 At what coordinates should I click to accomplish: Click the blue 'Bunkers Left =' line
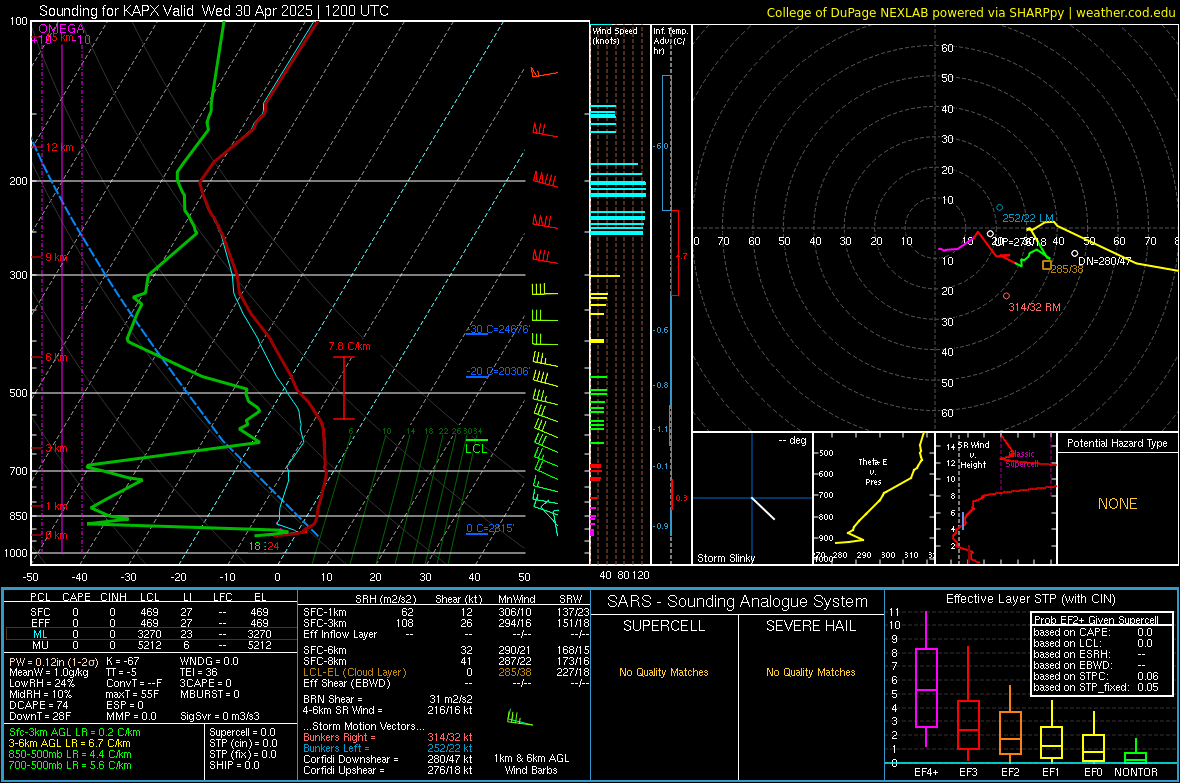pos(388,748)
